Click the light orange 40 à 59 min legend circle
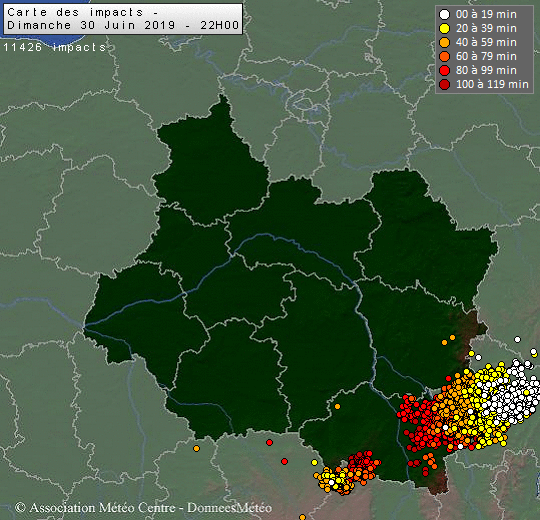The image size is (540, 520). point(445,43)
